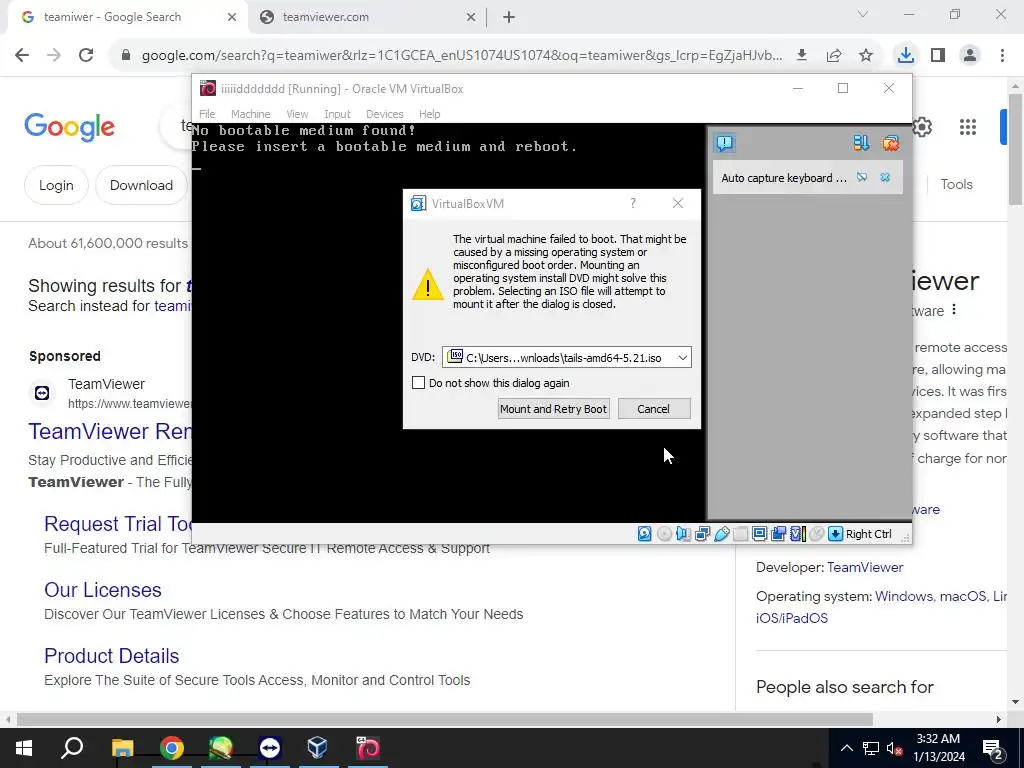This screenshot has width=1024, height=768.
Task: Go back in Chrome
Action: 22,55
